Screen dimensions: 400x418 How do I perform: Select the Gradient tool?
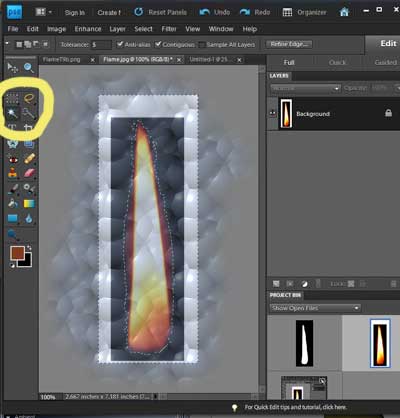29,203
